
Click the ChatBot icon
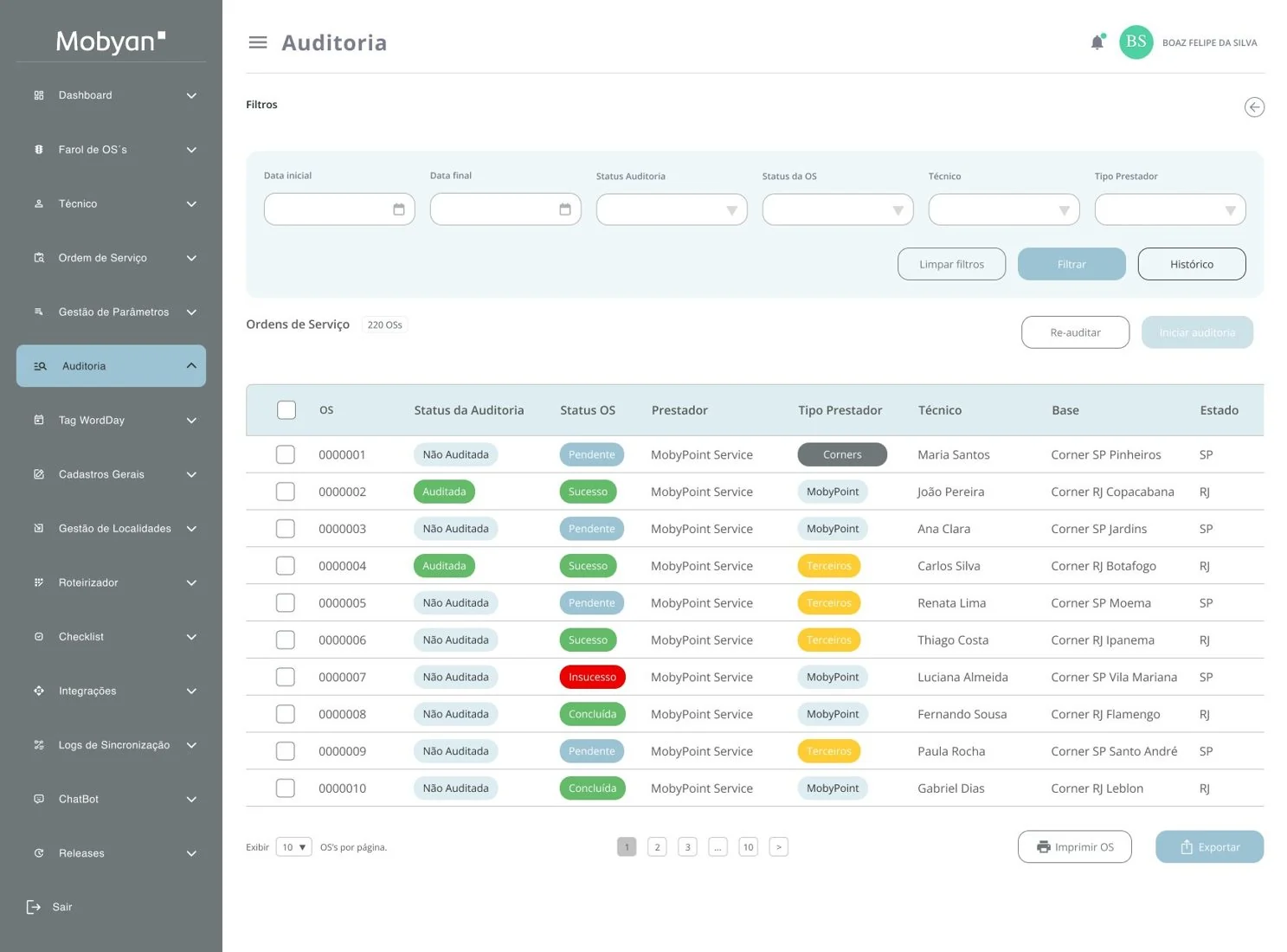(39, 799)
